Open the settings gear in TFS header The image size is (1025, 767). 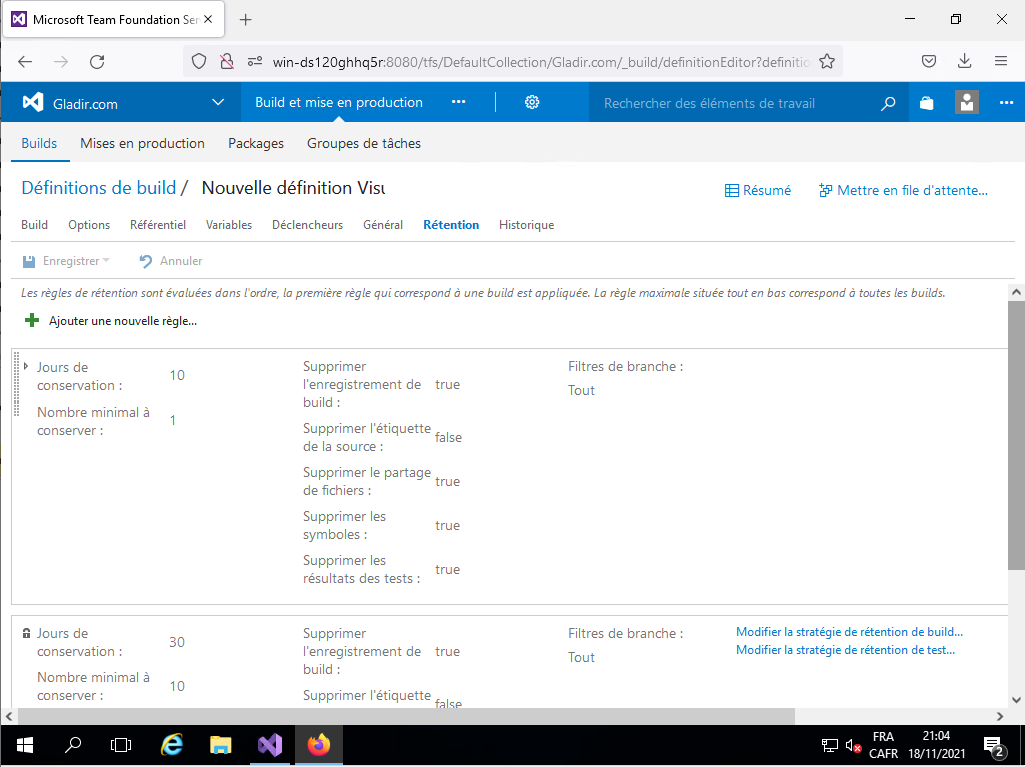[x=532, y=102]
